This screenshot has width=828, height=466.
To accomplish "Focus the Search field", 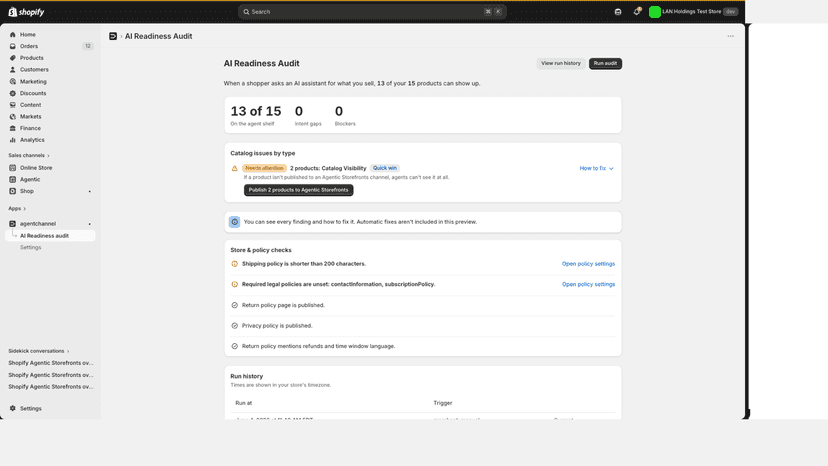I will click(372, 12).
